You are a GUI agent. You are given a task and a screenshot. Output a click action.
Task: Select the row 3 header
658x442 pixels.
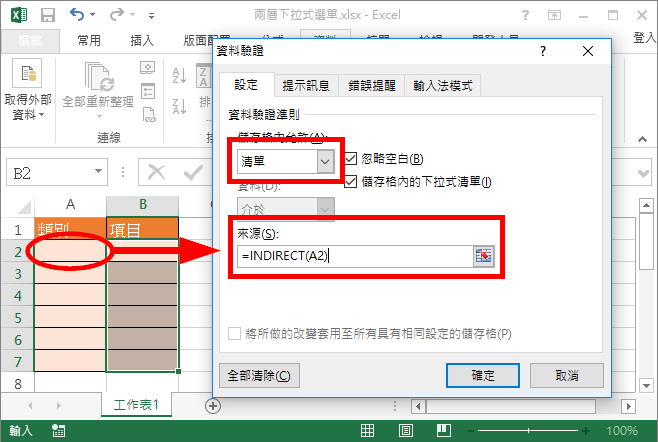(18, 274)
